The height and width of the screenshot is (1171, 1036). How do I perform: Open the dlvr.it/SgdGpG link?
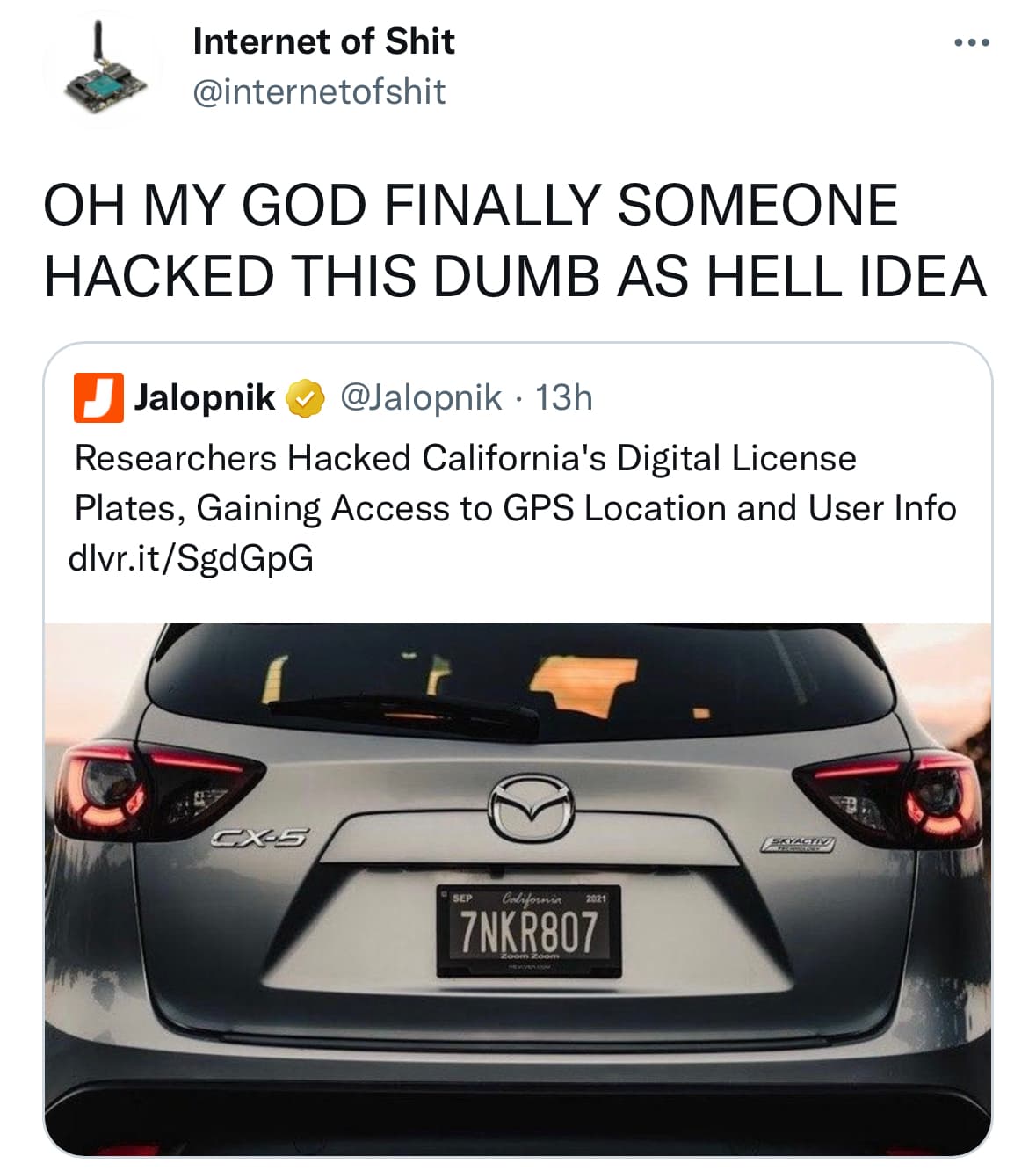coord(191,558)
